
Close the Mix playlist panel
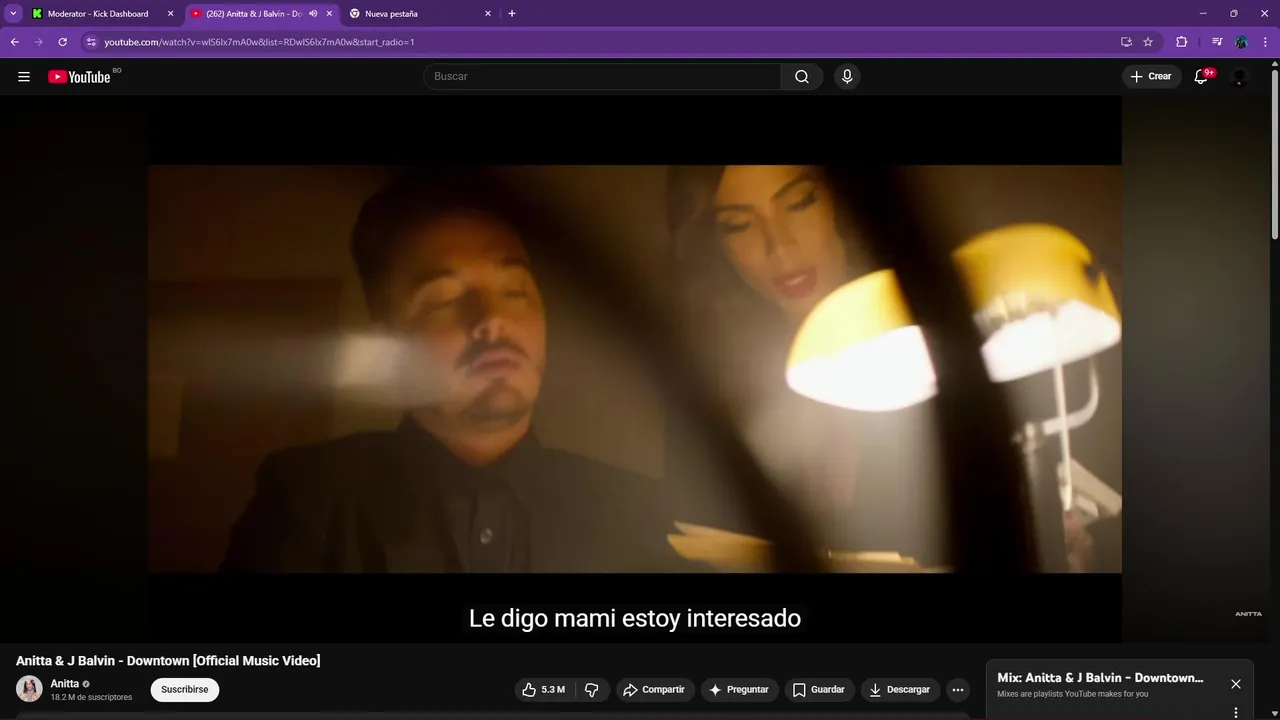click(x=1236, y=684)
